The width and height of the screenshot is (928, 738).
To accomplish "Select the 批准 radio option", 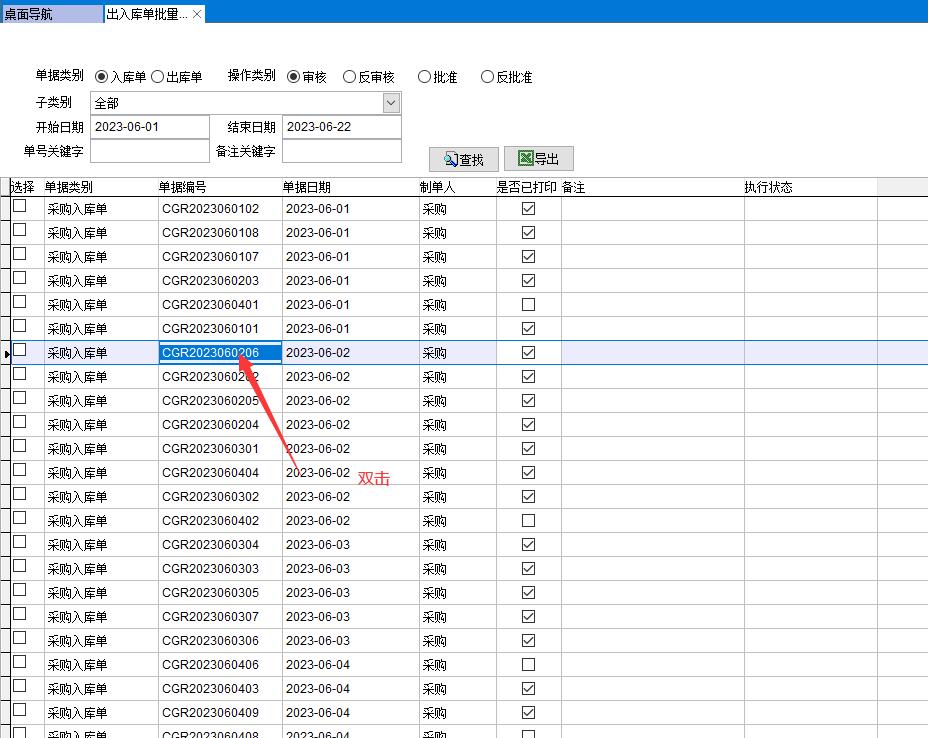I will (x=424, y=77).
